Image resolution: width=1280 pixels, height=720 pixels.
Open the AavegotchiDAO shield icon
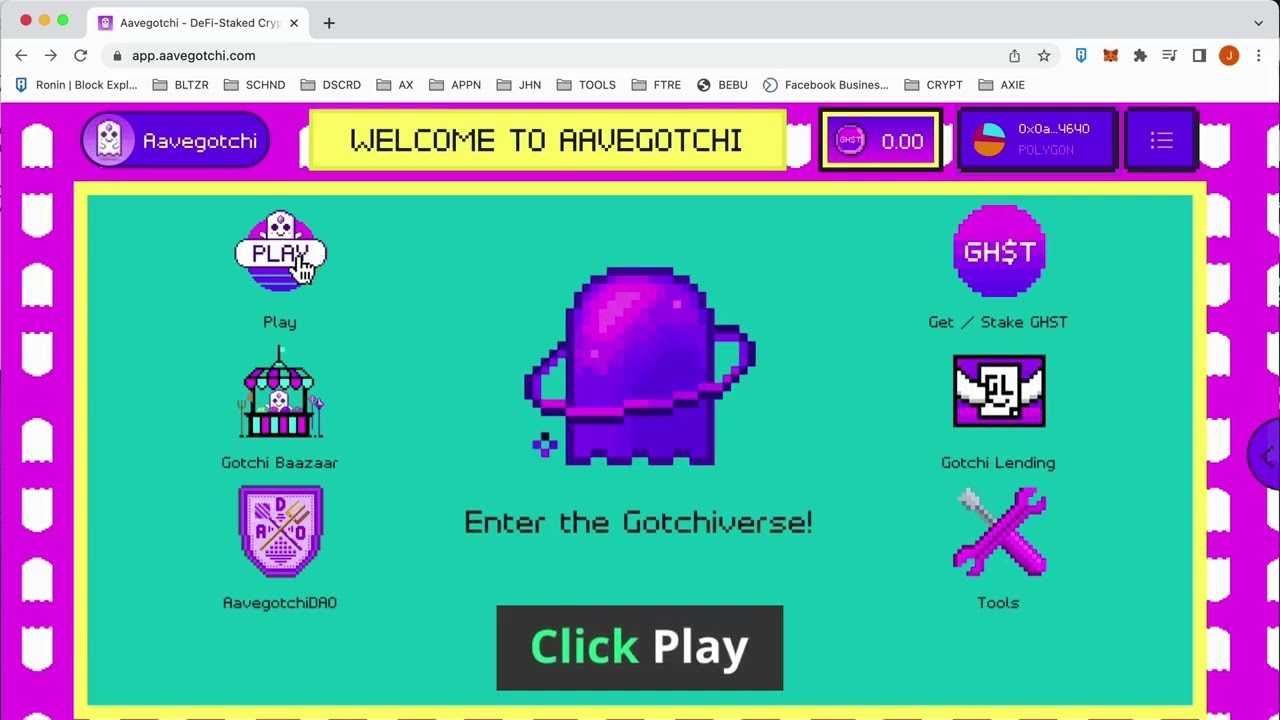click(280, 531)
